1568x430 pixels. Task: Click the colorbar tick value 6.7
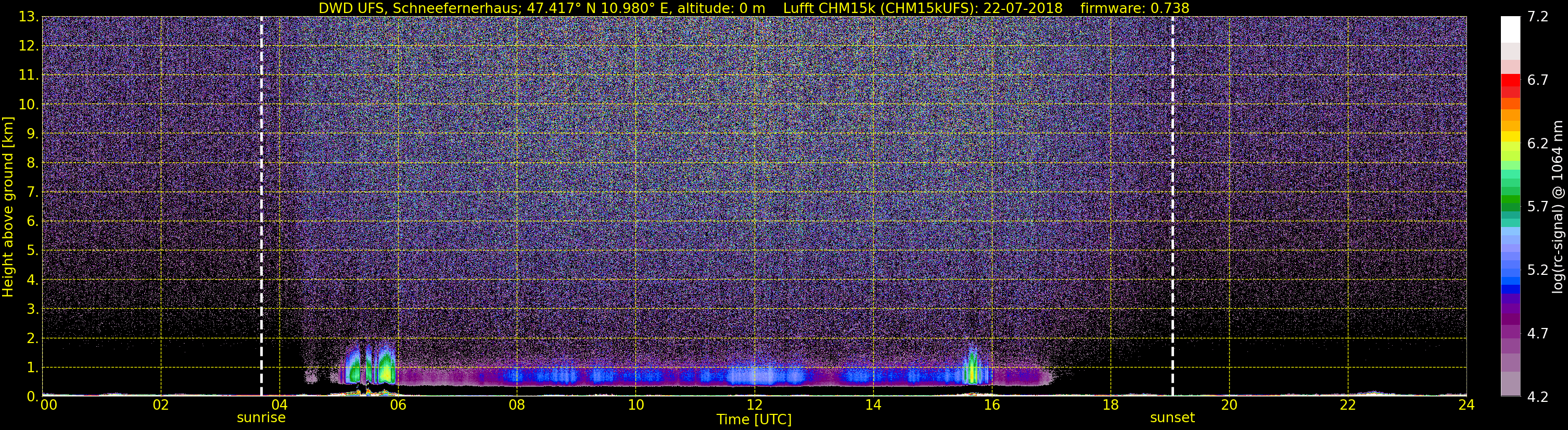point(1538,80)
